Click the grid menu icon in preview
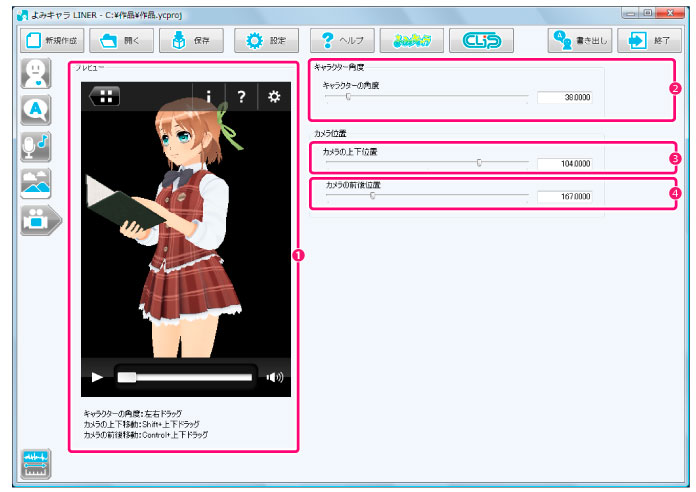 coord(105,96)
